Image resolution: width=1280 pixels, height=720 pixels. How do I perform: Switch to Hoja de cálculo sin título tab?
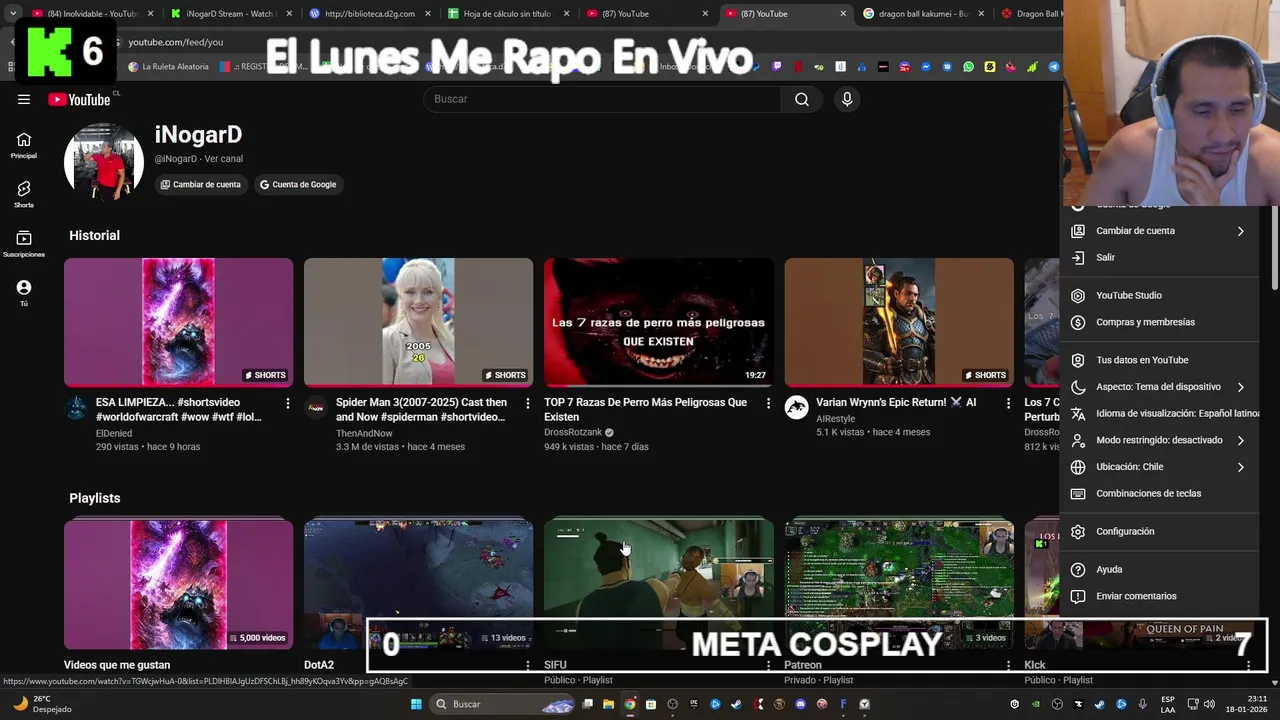506,14
